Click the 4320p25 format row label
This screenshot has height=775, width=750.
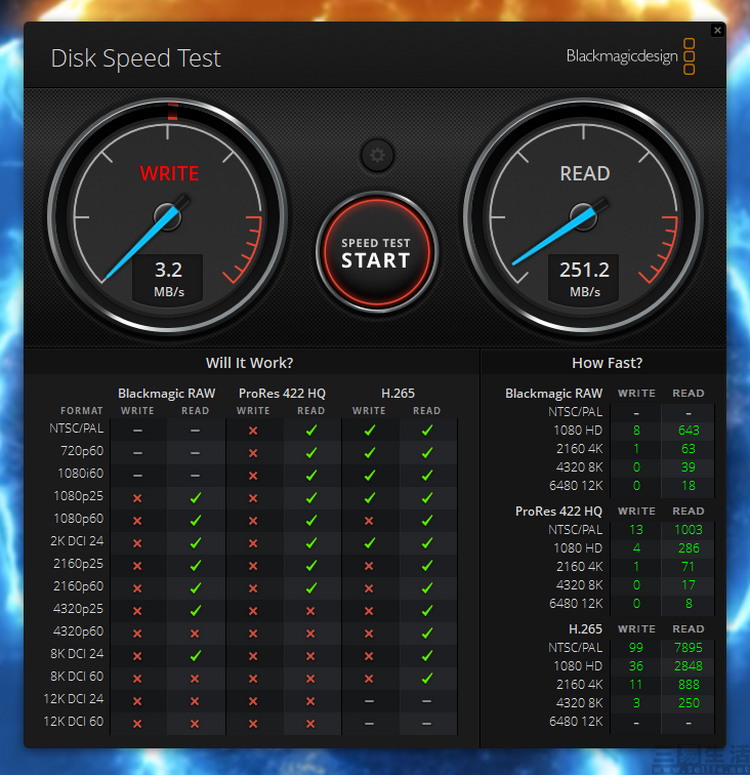79,608
